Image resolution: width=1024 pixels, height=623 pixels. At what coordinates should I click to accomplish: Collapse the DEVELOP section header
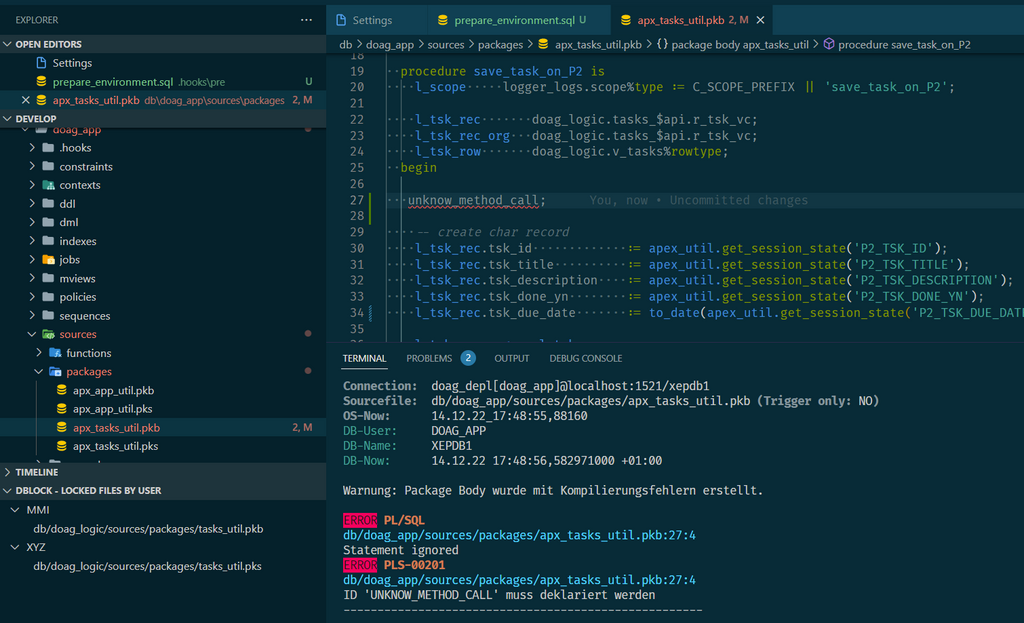[8, 118]
